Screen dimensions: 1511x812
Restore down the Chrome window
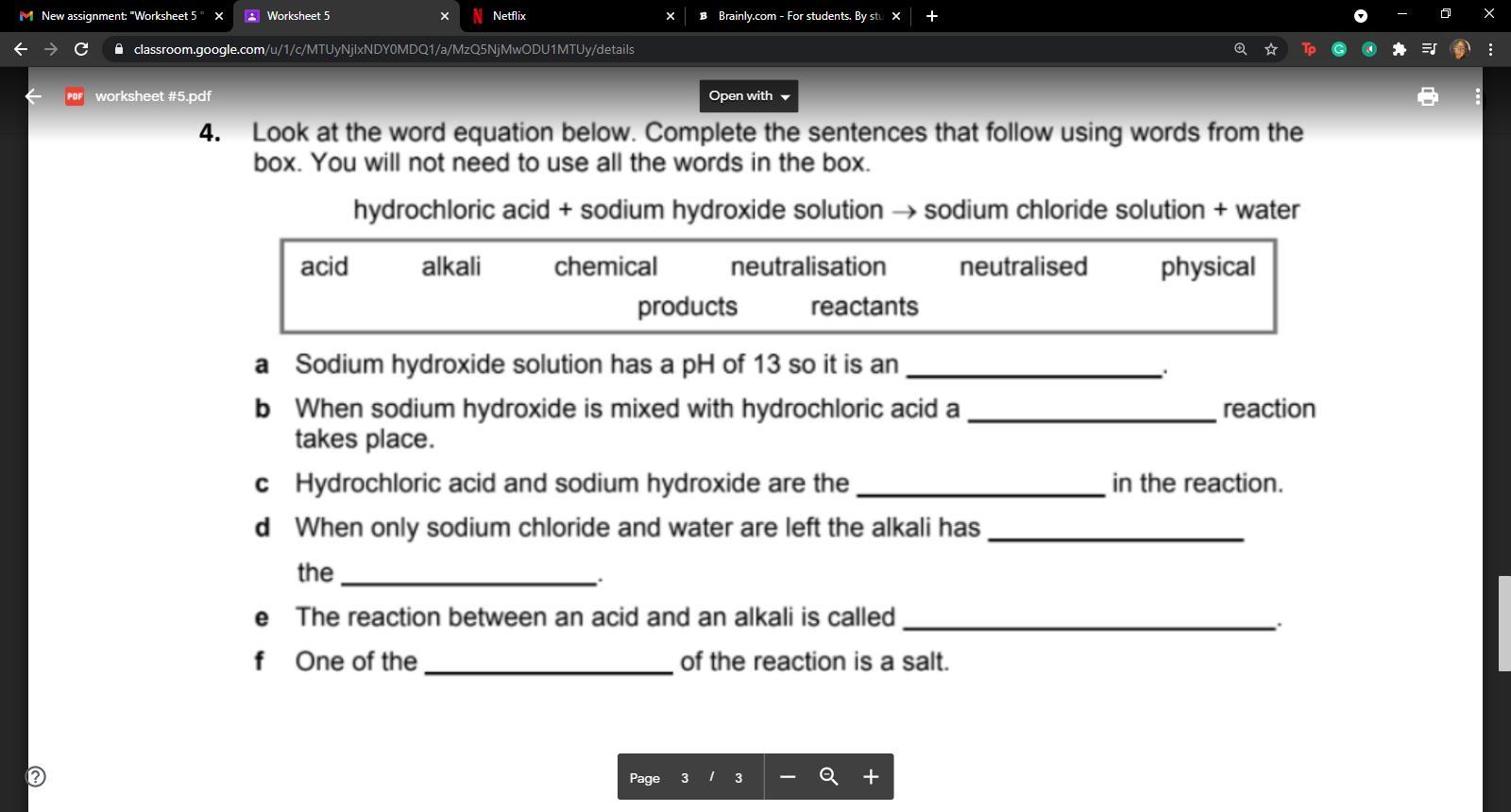(x=1446, y=14)
